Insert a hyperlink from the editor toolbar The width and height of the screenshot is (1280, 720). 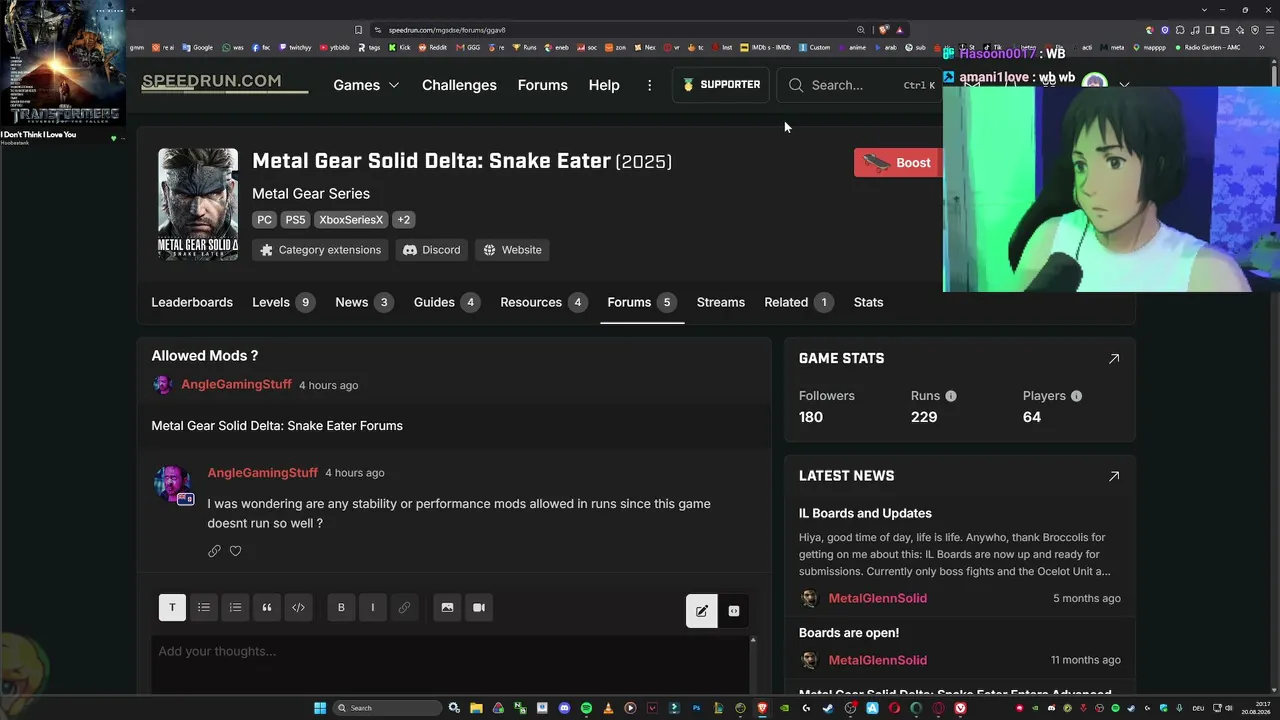(x=404, y=607)
